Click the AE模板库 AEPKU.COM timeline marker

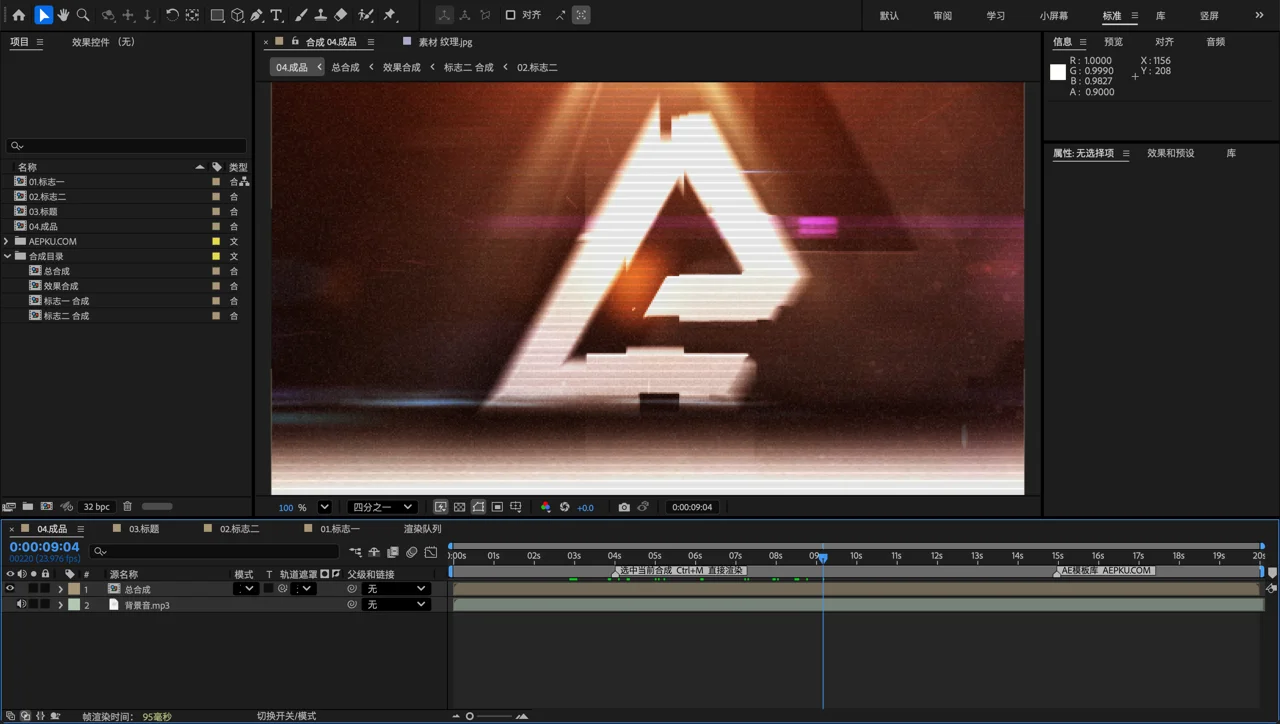(x=1106, y=570)
